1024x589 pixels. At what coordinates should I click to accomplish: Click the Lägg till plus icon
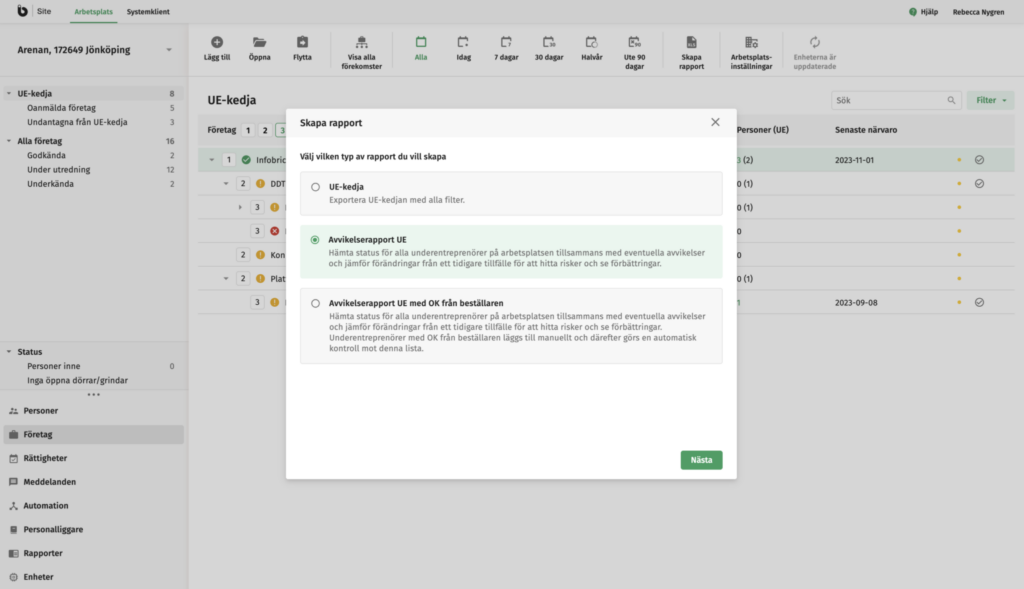(217, 43)
